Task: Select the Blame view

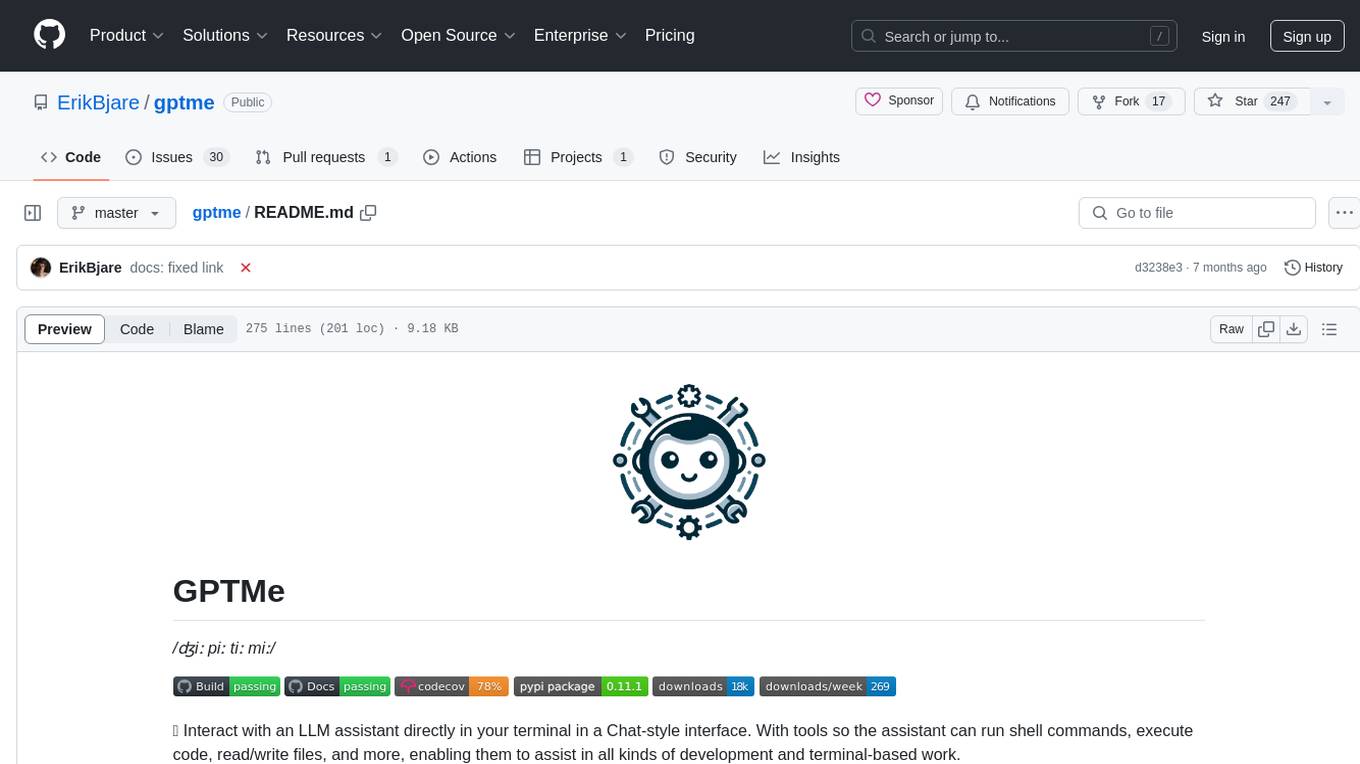Action: coord(204,329)
